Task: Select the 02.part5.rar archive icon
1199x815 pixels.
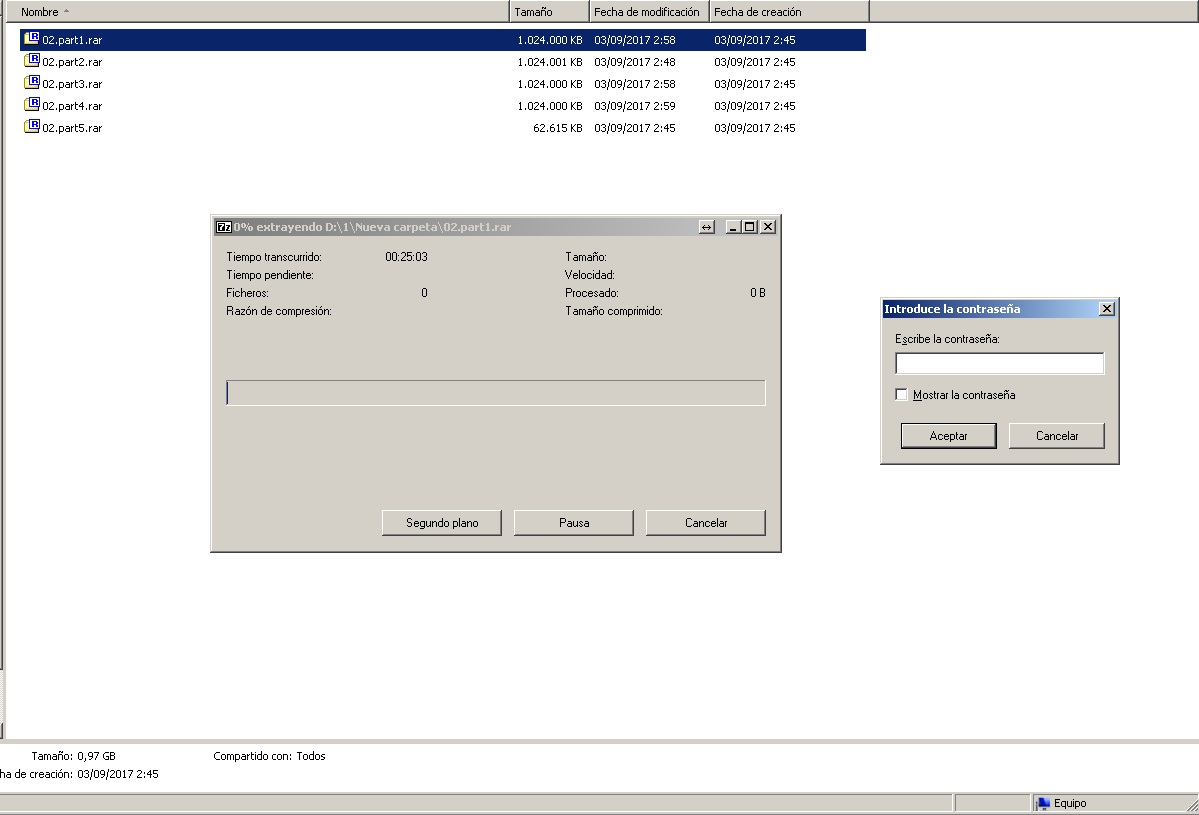Action: 31,127
